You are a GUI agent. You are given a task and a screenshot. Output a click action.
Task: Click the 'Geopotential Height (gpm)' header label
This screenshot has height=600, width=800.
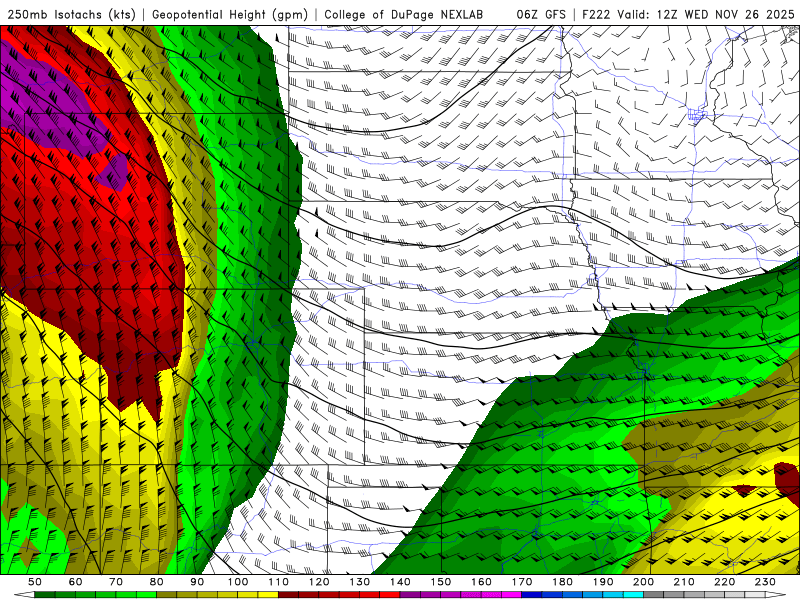[230, 14]
